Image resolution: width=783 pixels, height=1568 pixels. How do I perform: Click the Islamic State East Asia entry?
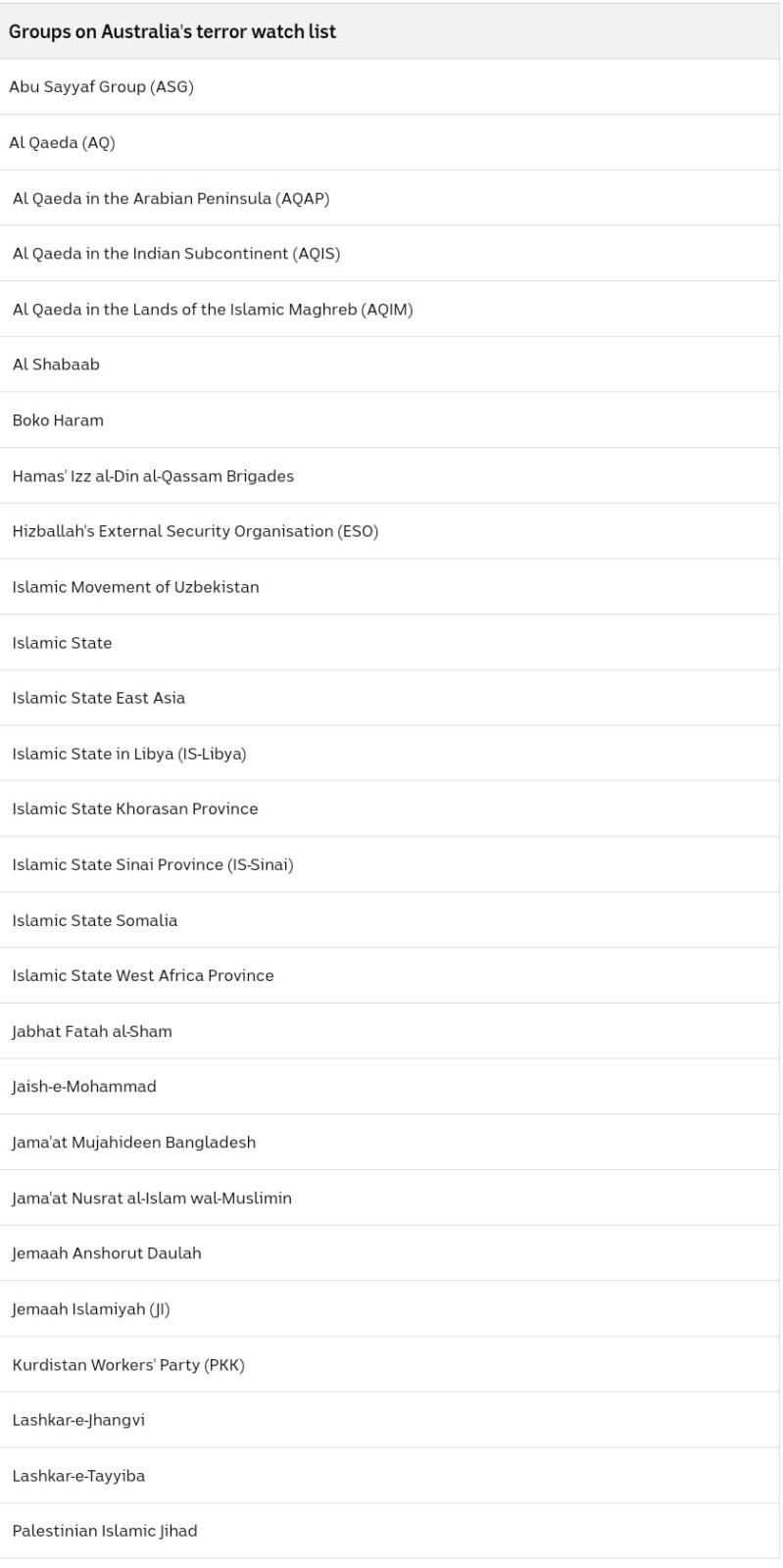point(391,698)
